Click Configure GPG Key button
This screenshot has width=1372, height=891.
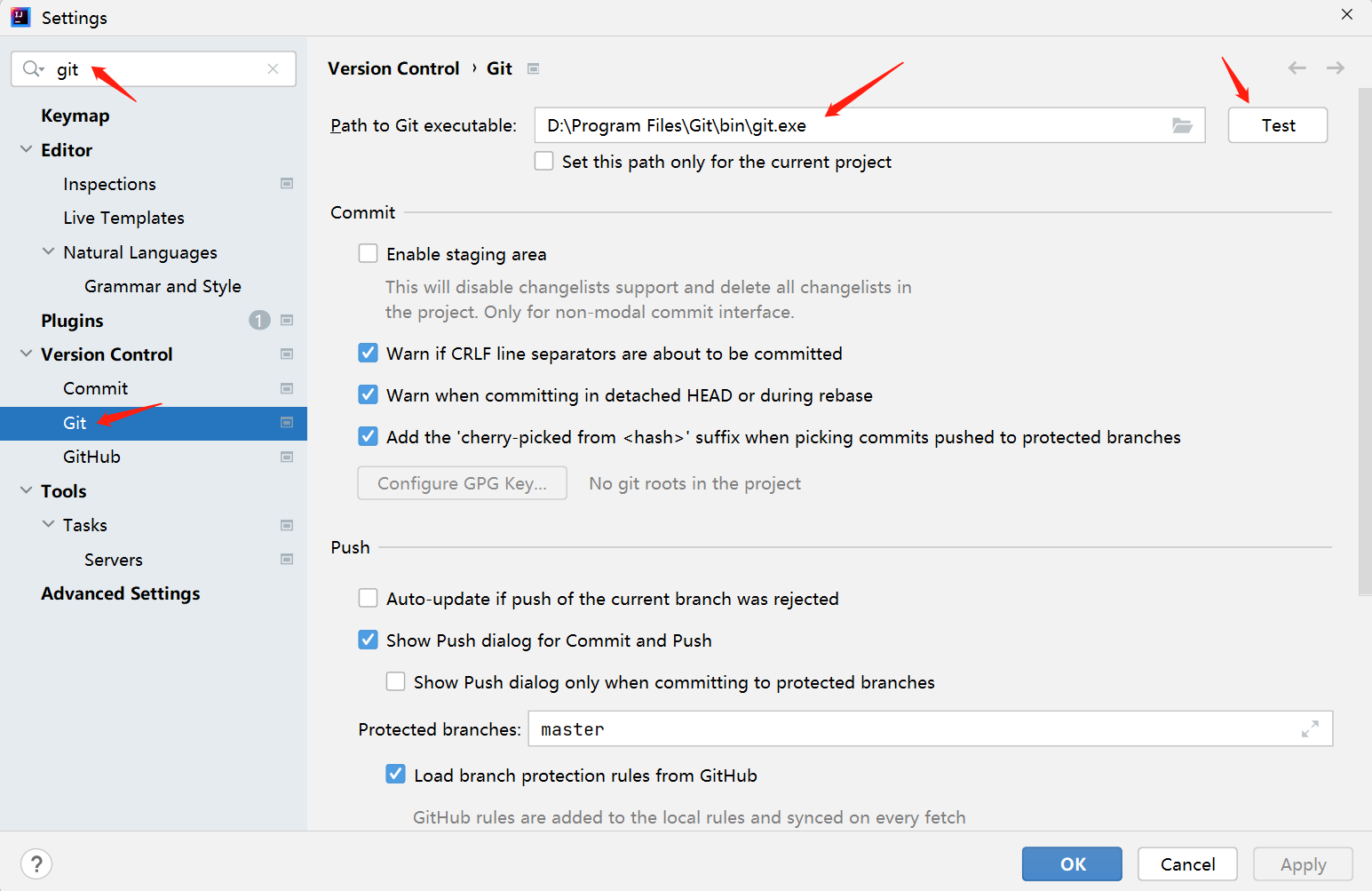pyautogui.click(x=462, y=482)
